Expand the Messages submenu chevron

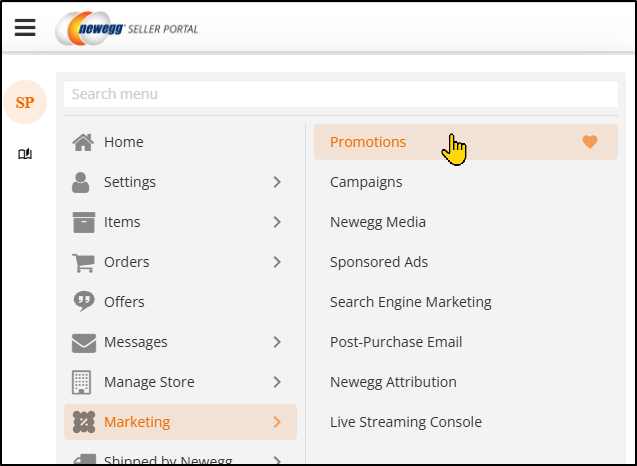[x=277, y=342]
